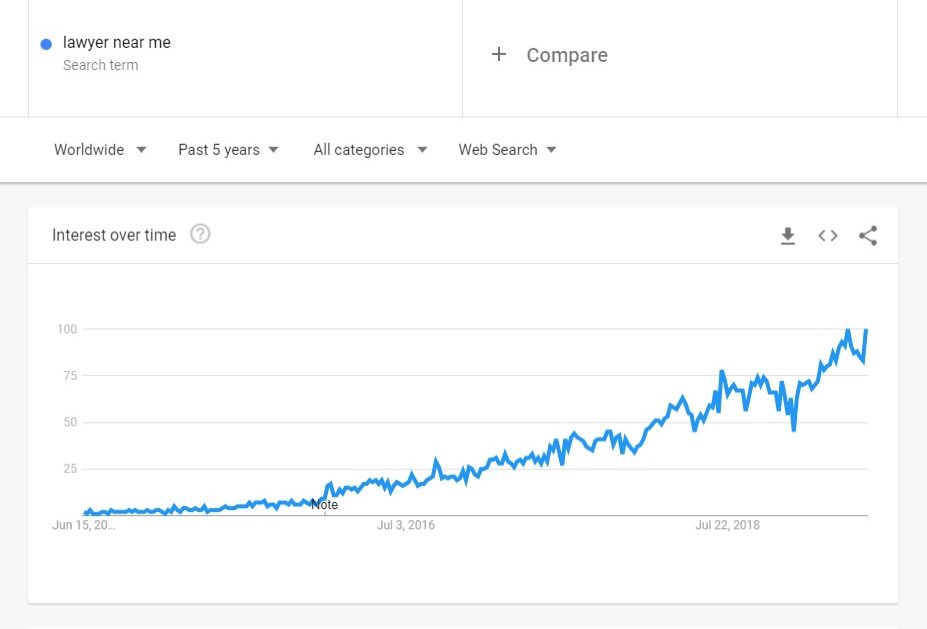This screenshot has height=629, width=927.
Task: Click the peak point at chart end
Action: pos(866,330)
